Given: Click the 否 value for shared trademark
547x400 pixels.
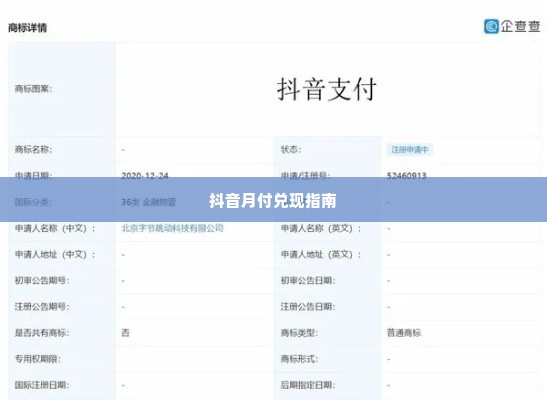Looking at the screenshot, I should 125,333.
